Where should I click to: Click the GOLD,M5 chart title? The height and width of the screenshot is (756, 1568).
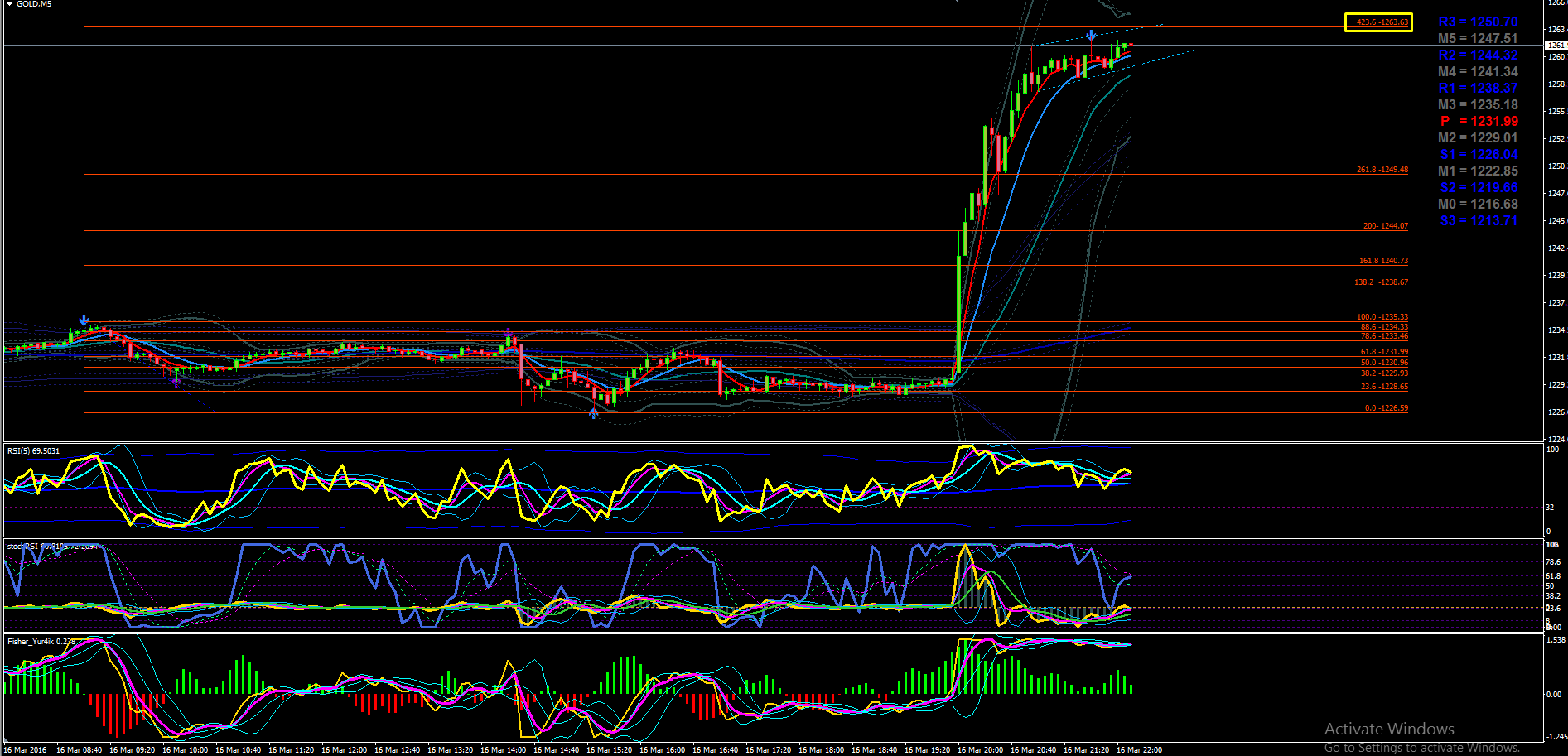(34, 4)
